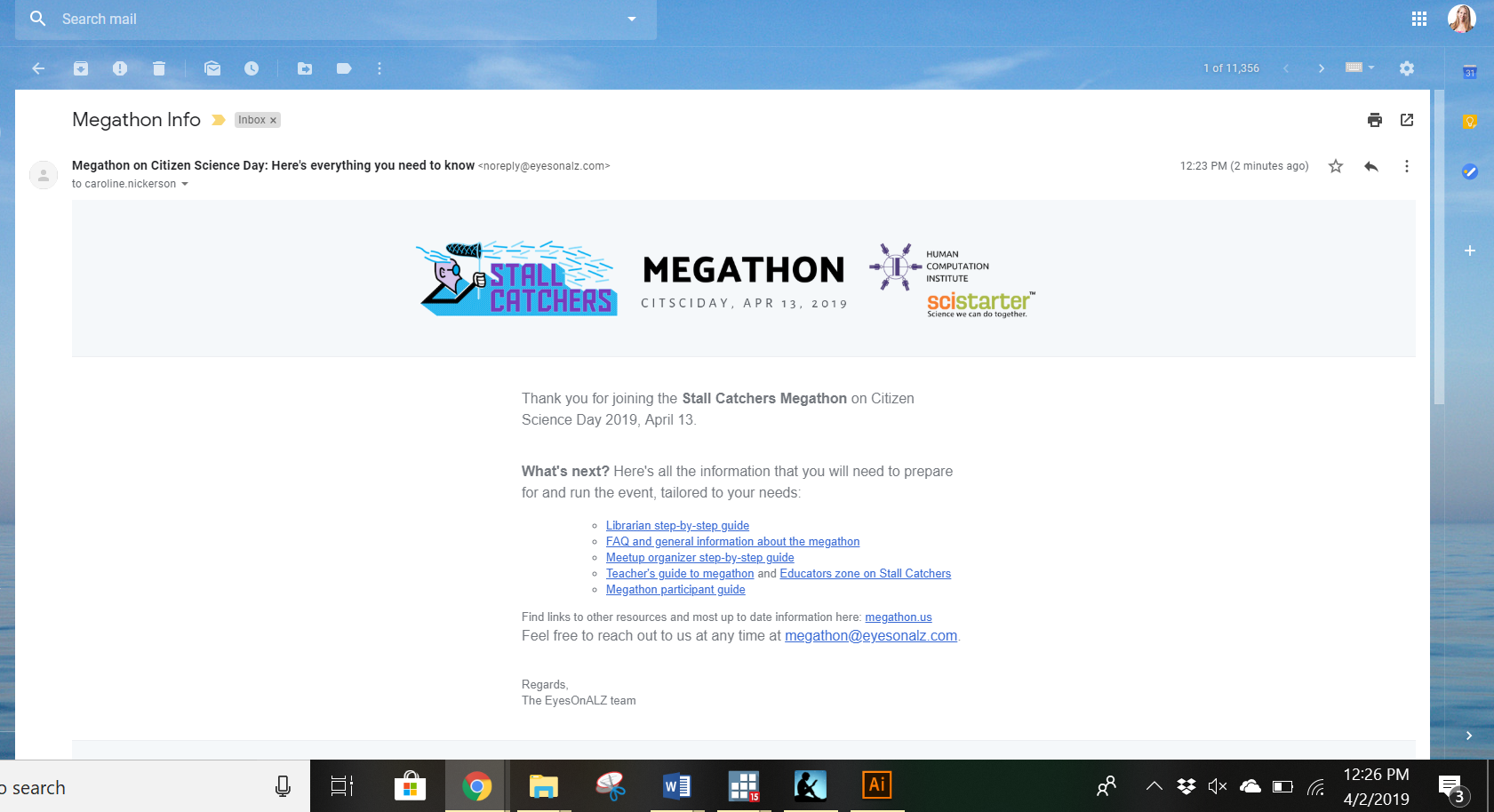
Task: Open taskbar clock and date
Action: click(x=1376, y=787)
